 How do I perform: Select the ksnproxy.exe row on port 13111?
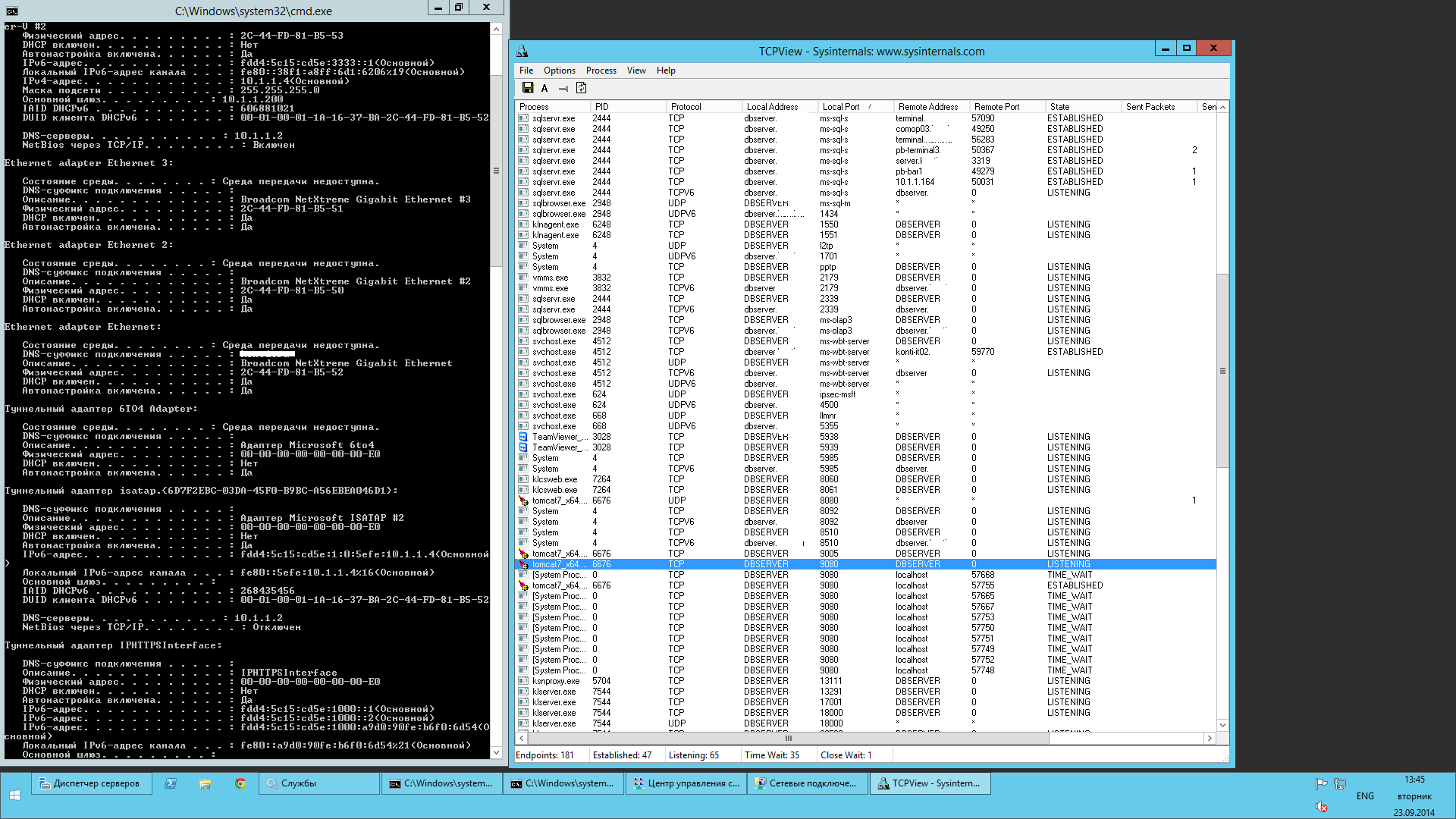pos(866,681)
